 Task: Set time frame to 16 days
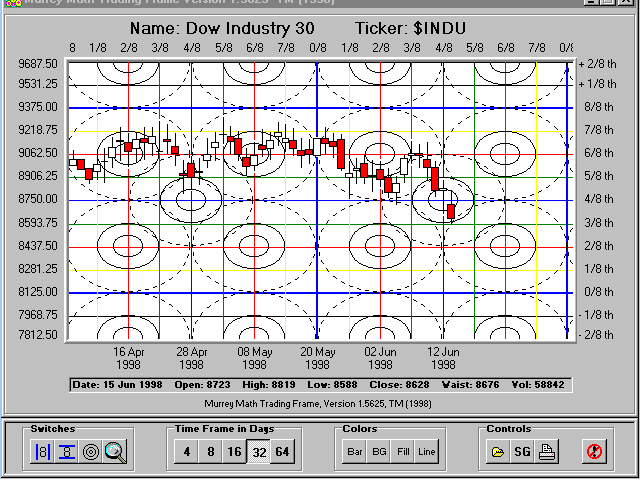click(234, 452)
